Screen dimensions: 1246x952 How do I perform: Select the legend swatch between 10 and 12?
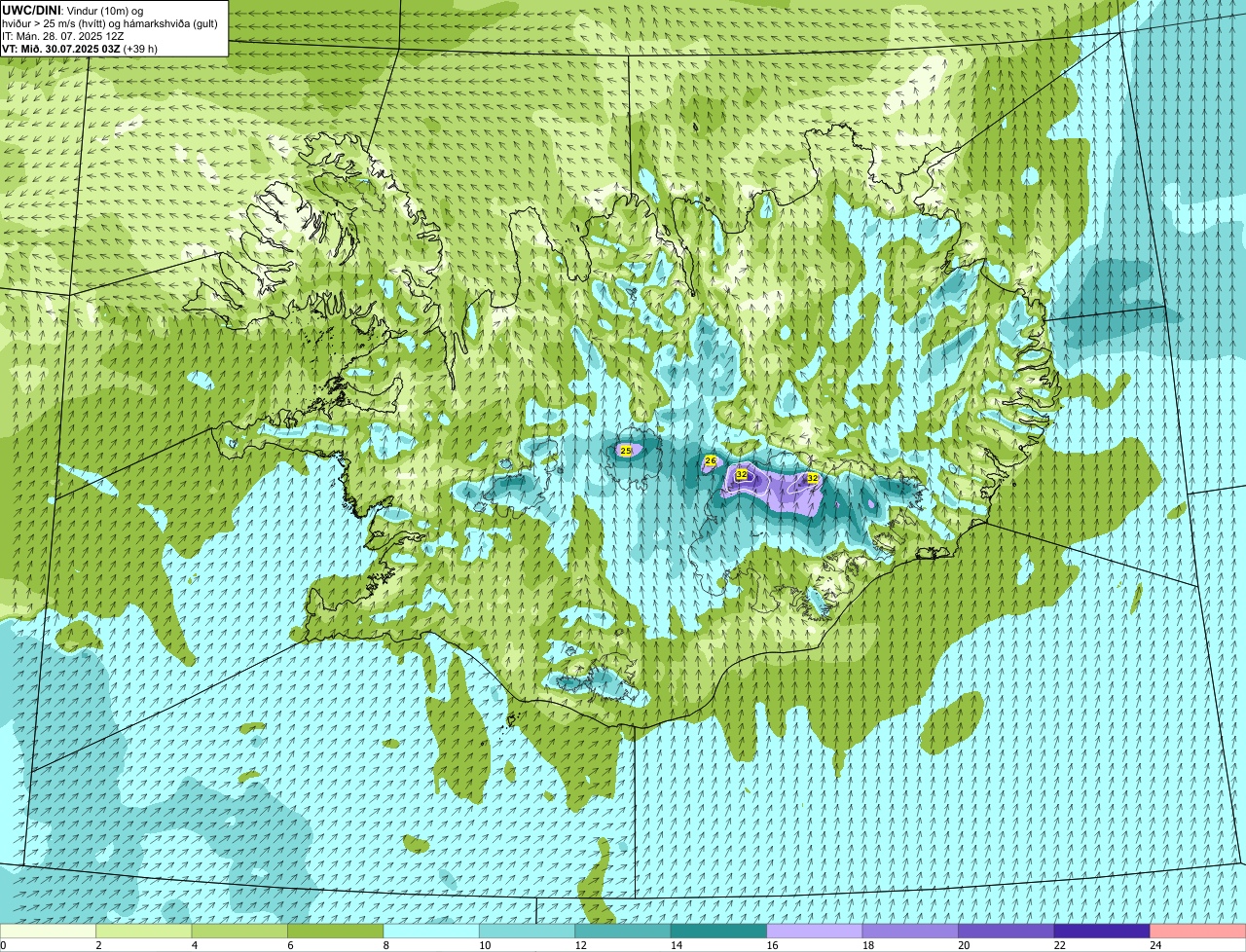[528, 931]
